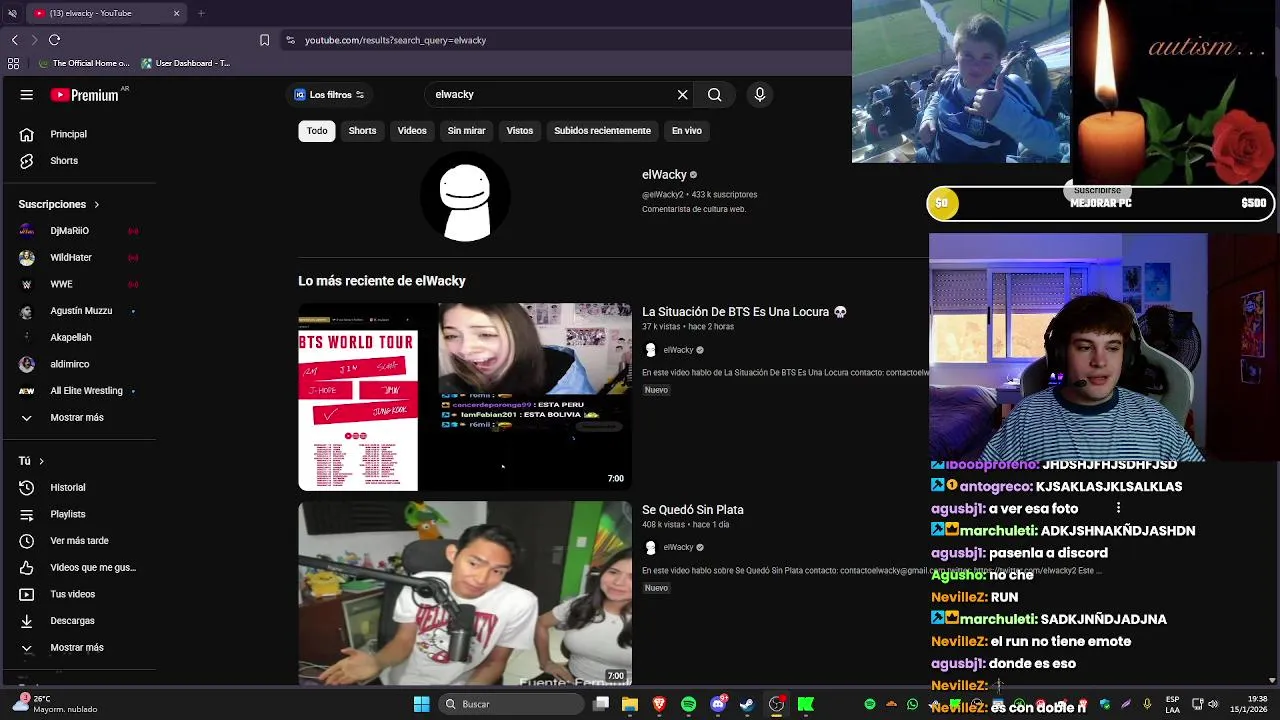Open The Official Home bookmark
1280x720 pixels.
tap(83, 63)
